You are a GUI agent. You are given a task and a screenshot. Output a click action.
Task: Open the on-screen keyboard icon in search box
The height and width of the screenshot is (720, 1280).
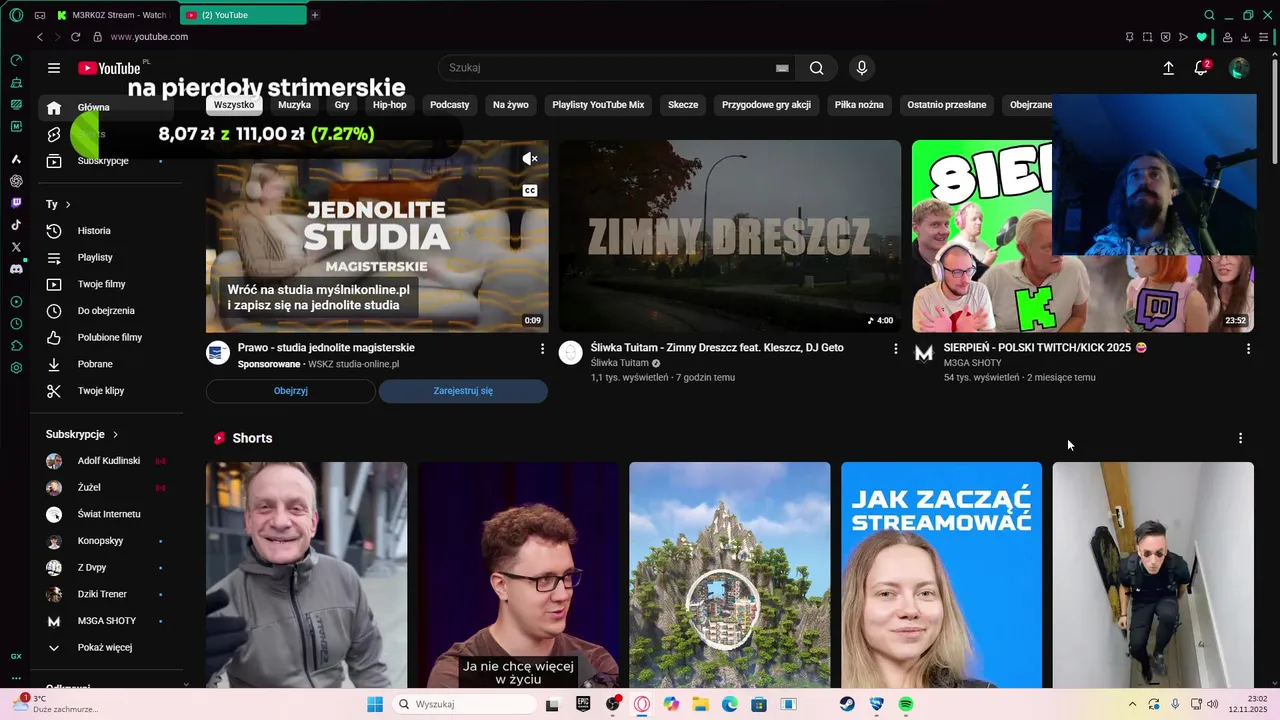782,68
